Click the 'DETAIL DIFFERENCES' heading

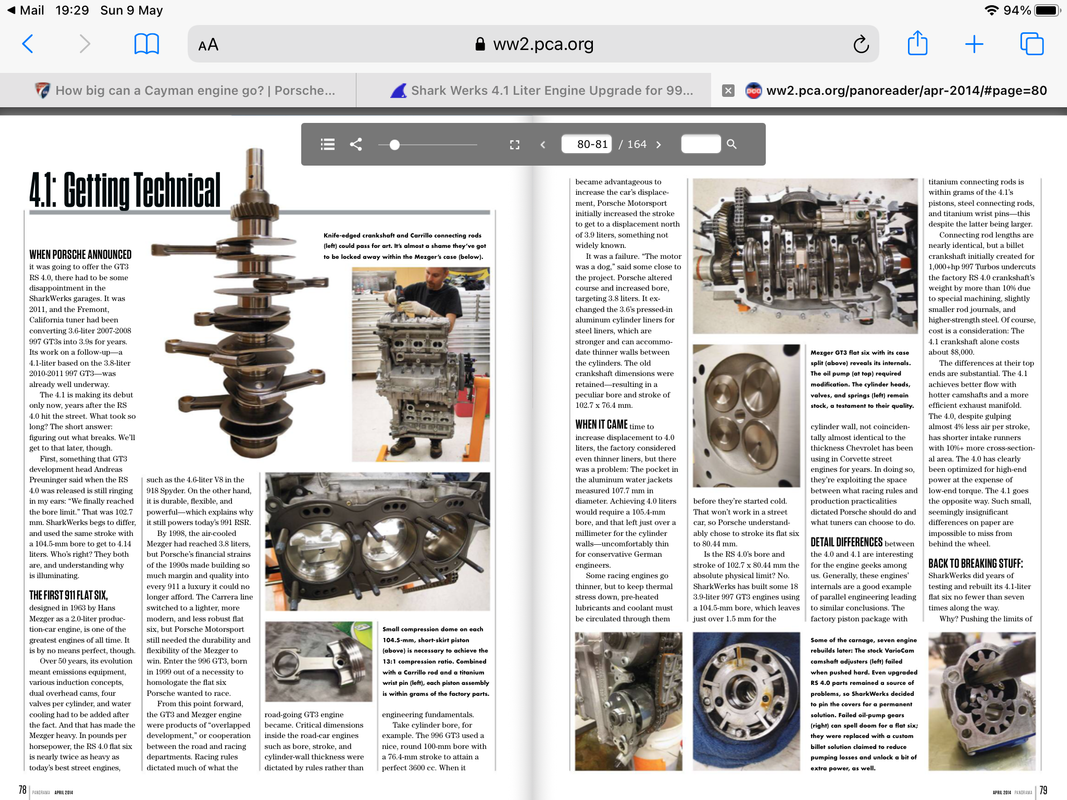[847, 542]
